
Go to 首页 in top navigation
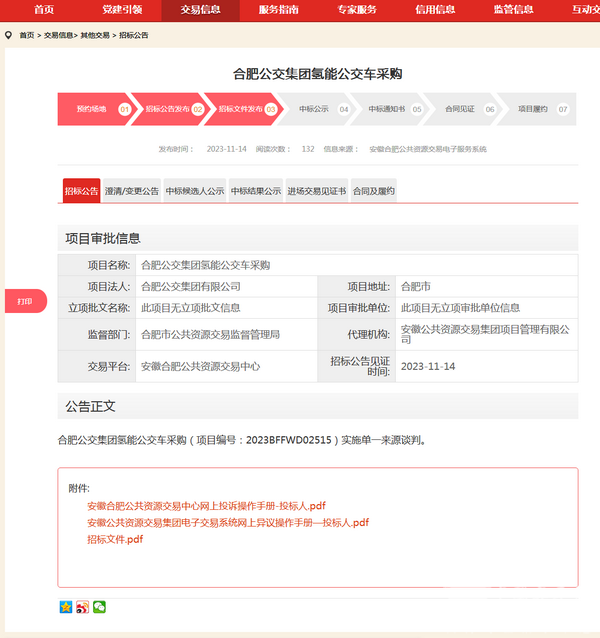pyautogui.click(x=44, y=10)
